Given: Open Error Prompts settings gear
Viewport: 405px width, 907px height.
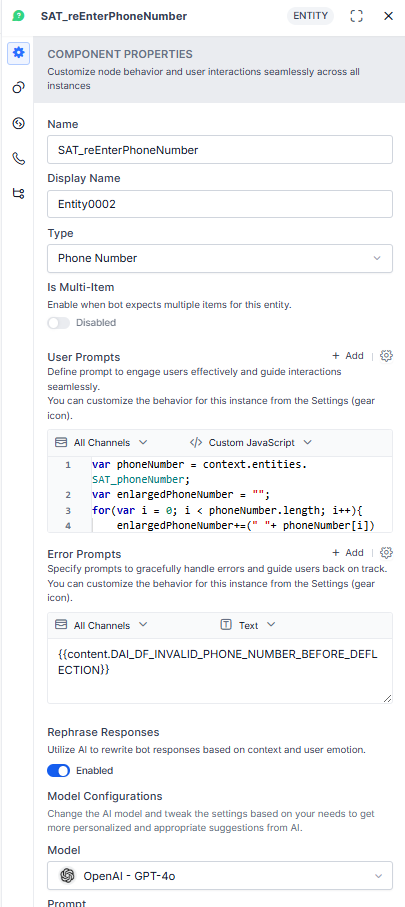Looking at the screenshot, I should click(386, 552).
